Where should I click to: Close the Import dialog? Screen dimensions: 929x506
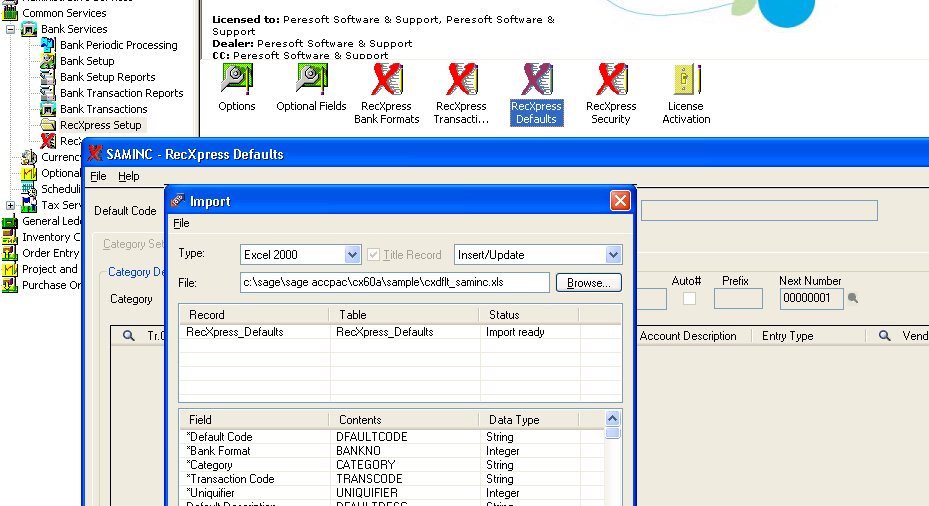620,201
